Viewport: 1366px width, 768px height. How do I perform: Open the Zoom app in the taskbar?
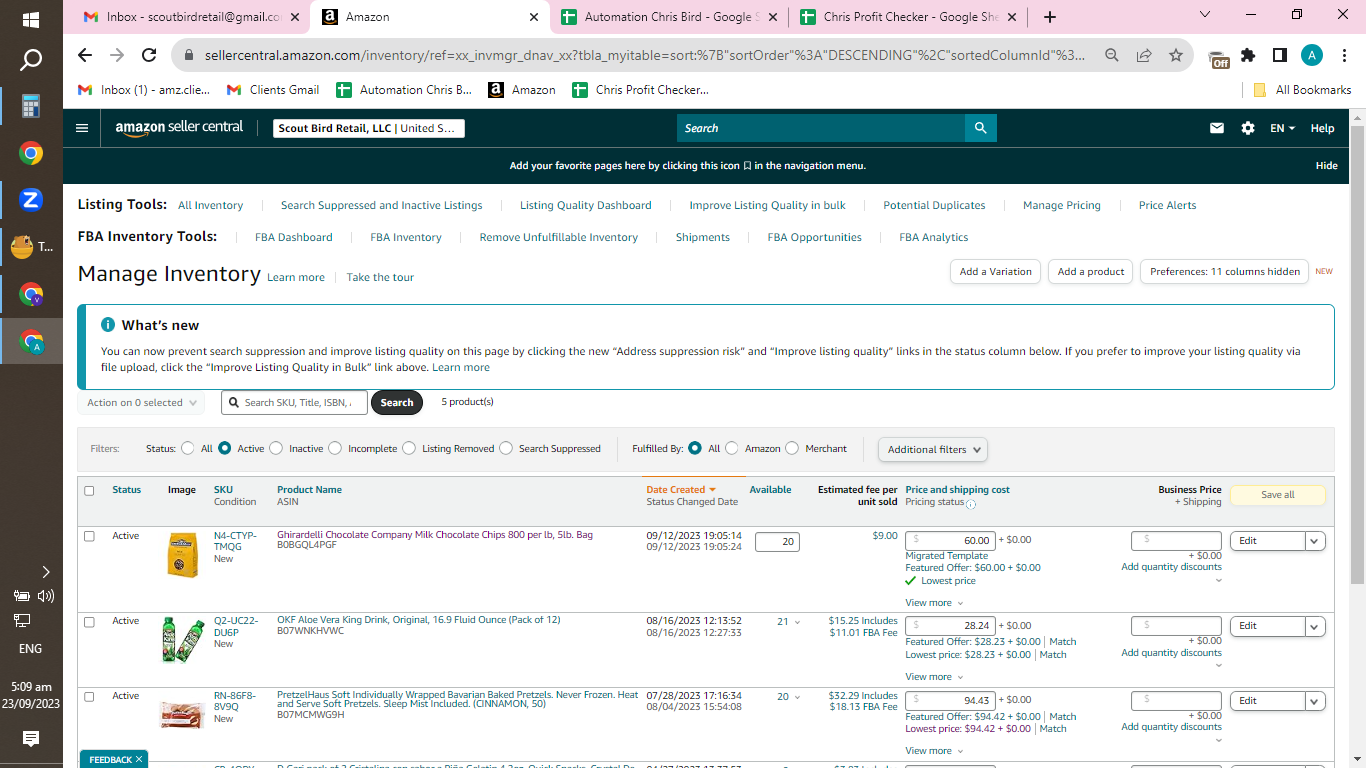pyautogui.click(x=31, y=199)
